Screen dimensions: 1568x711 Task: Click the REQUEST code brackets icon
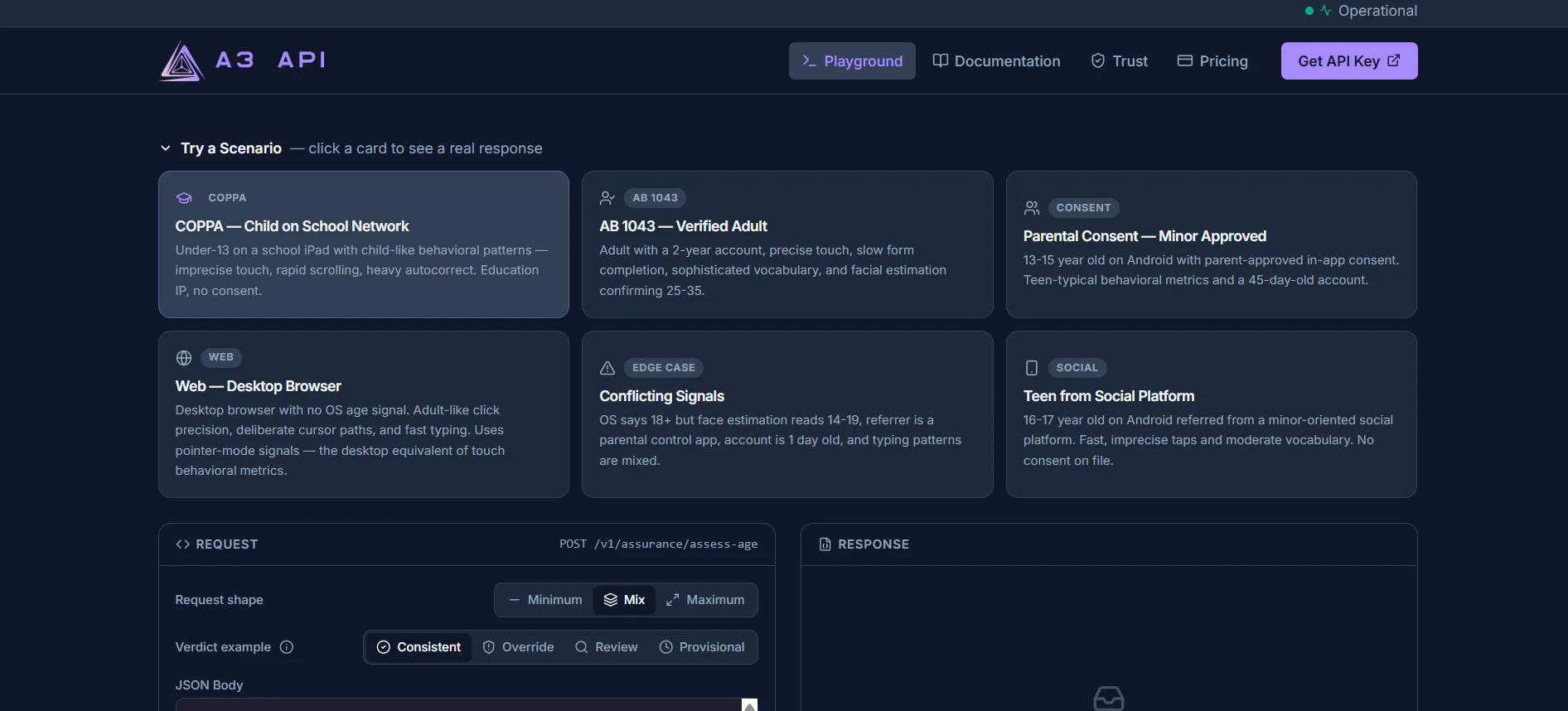tap(183, 544)
